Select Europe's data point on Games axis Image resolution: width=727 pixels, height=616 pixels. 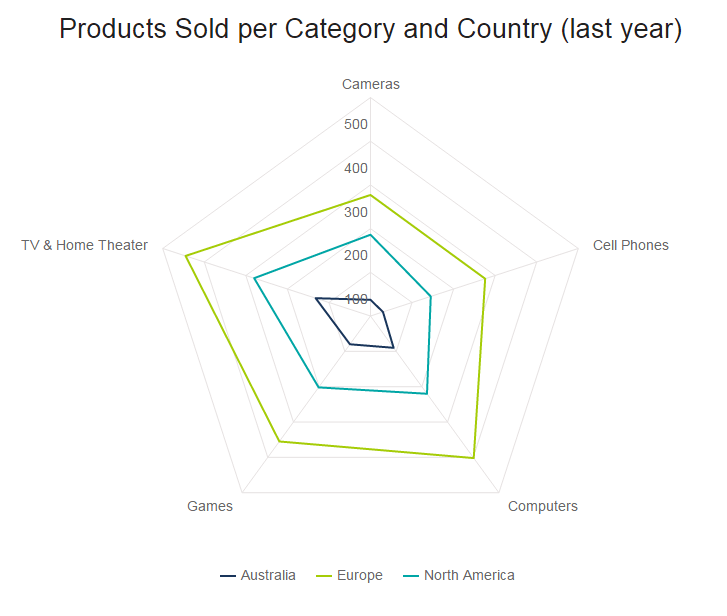coord(279,441)
